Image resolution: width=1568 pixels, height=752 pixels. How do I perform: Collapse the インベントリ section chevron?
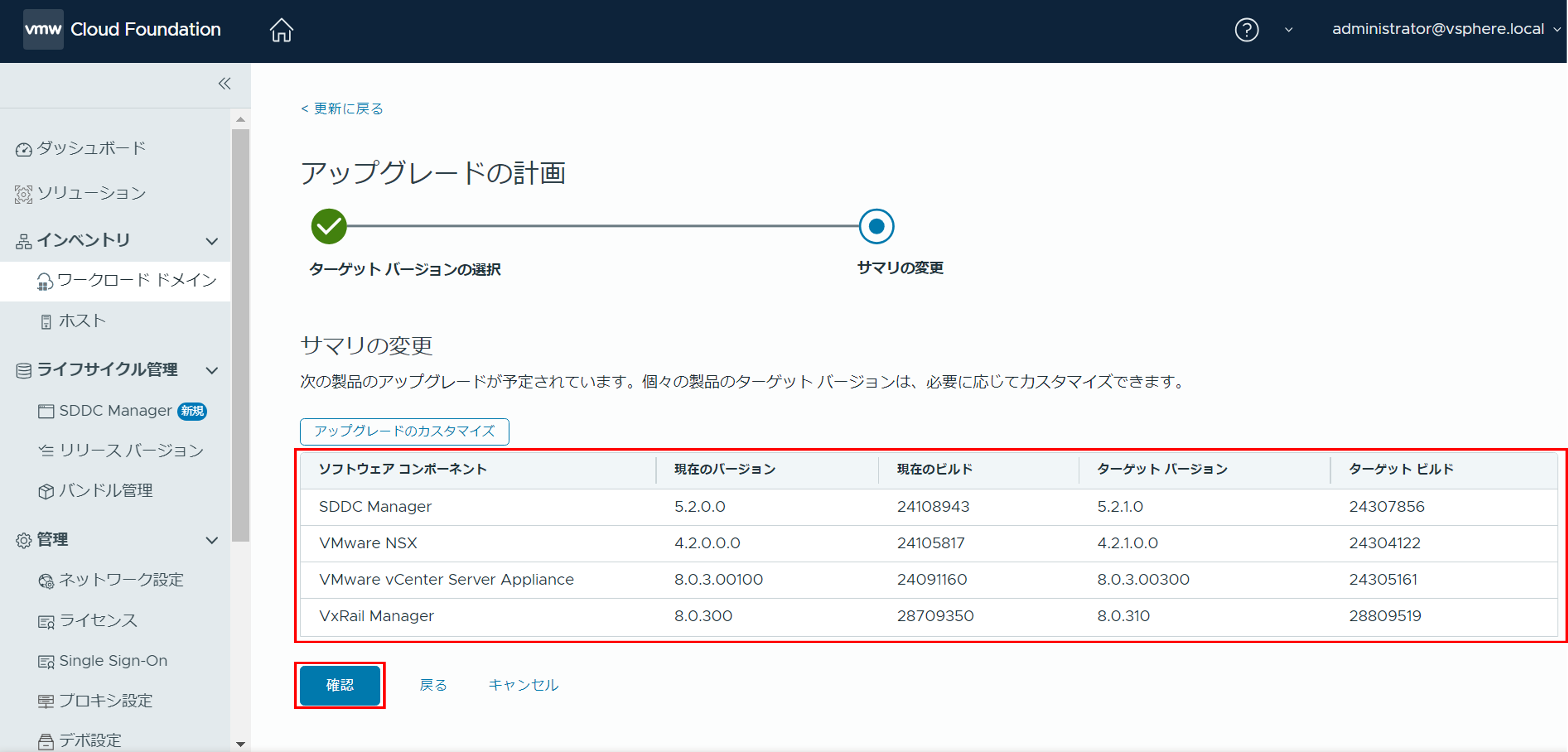pos(212,241)
